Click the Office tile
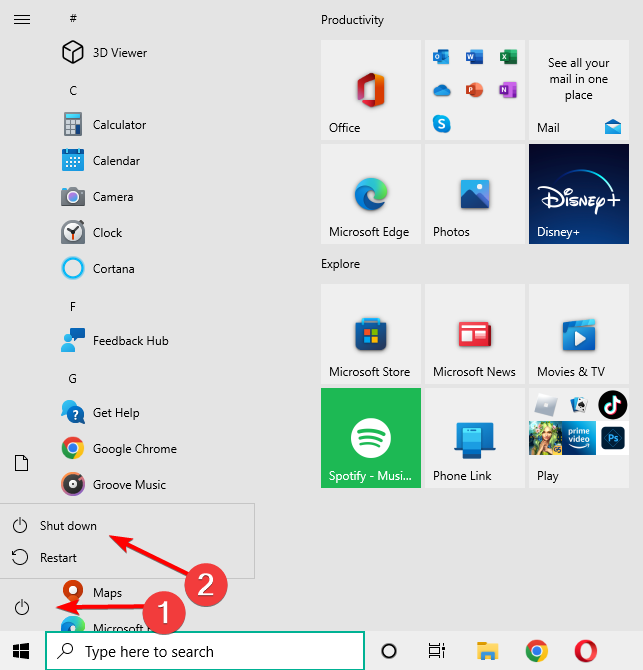Image resolution: width=643 pixels, height=670 pixels. [x=371, y=90]
